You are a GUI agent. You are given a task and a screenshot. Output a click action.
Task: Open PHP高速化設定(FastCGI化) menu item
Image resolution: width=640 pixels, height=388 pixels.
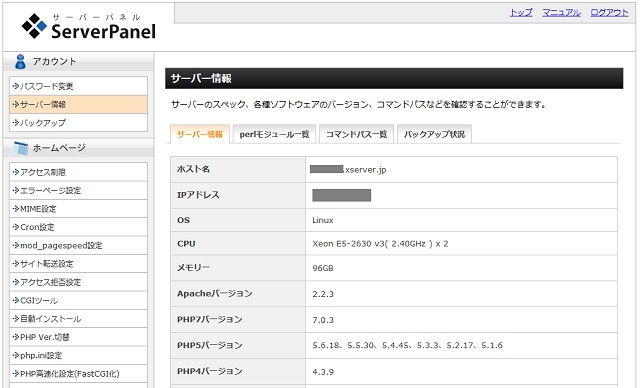78,374
